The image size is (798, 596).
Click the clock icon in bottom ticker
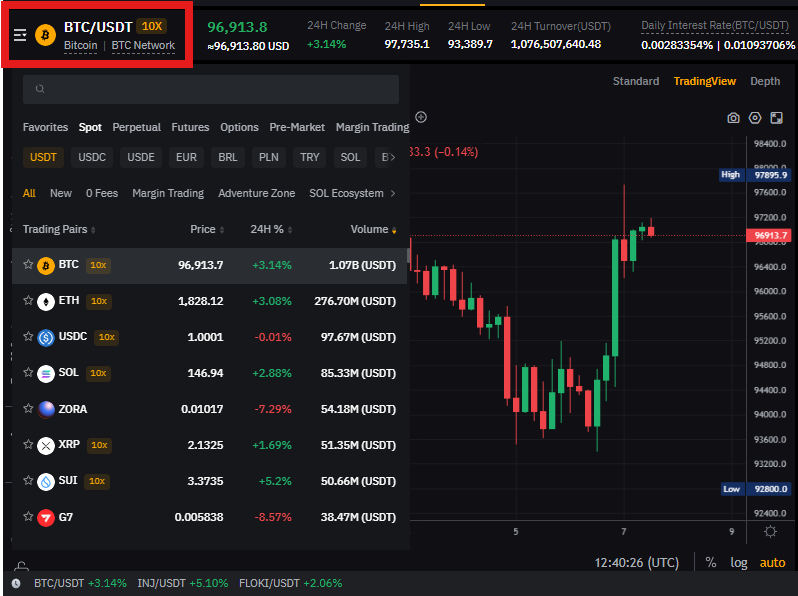coord(16,583)
